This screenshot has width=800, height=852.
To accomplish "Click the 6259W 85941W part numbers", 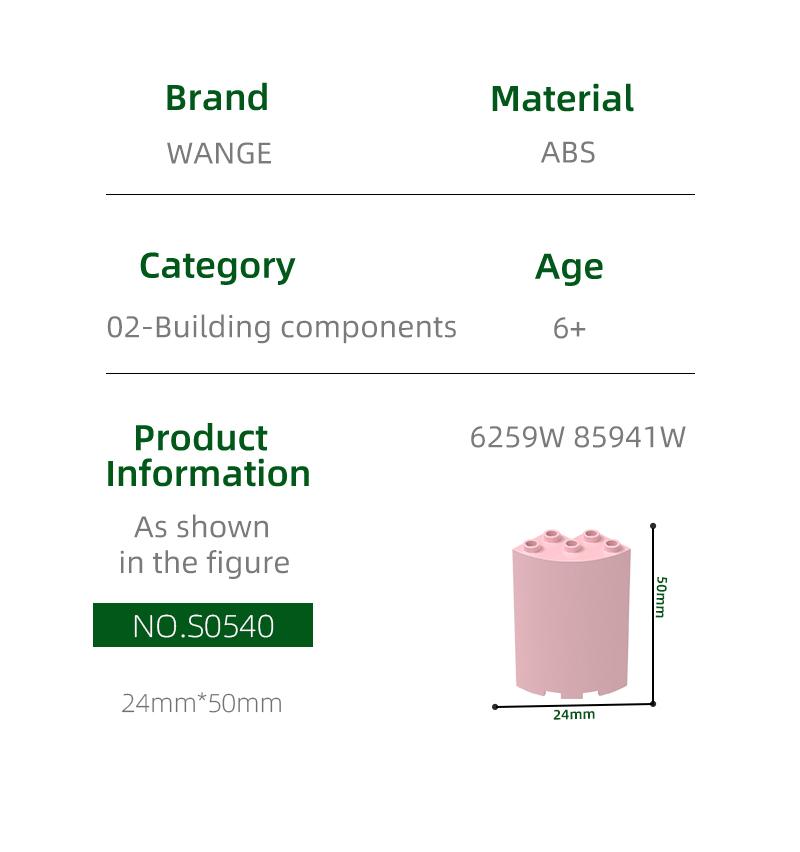I will (577, 437).
